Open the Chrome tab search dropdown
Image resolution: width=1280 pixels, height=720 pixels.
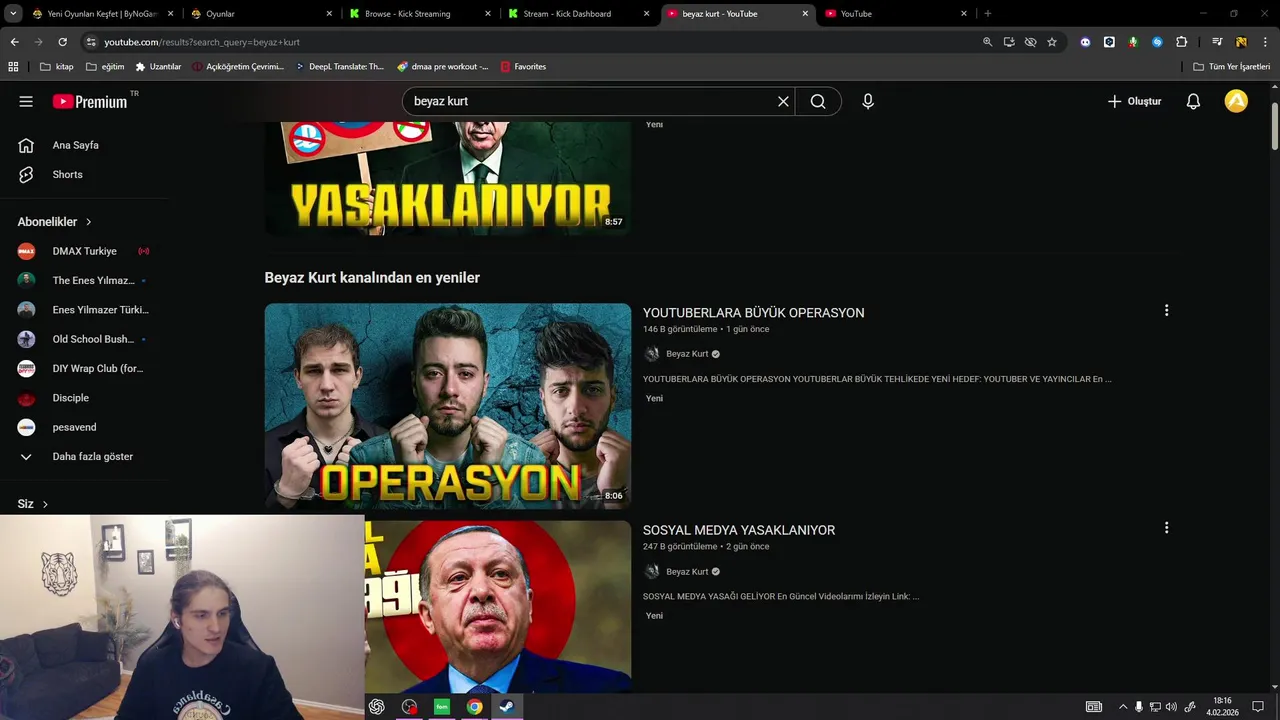(13, 14)
